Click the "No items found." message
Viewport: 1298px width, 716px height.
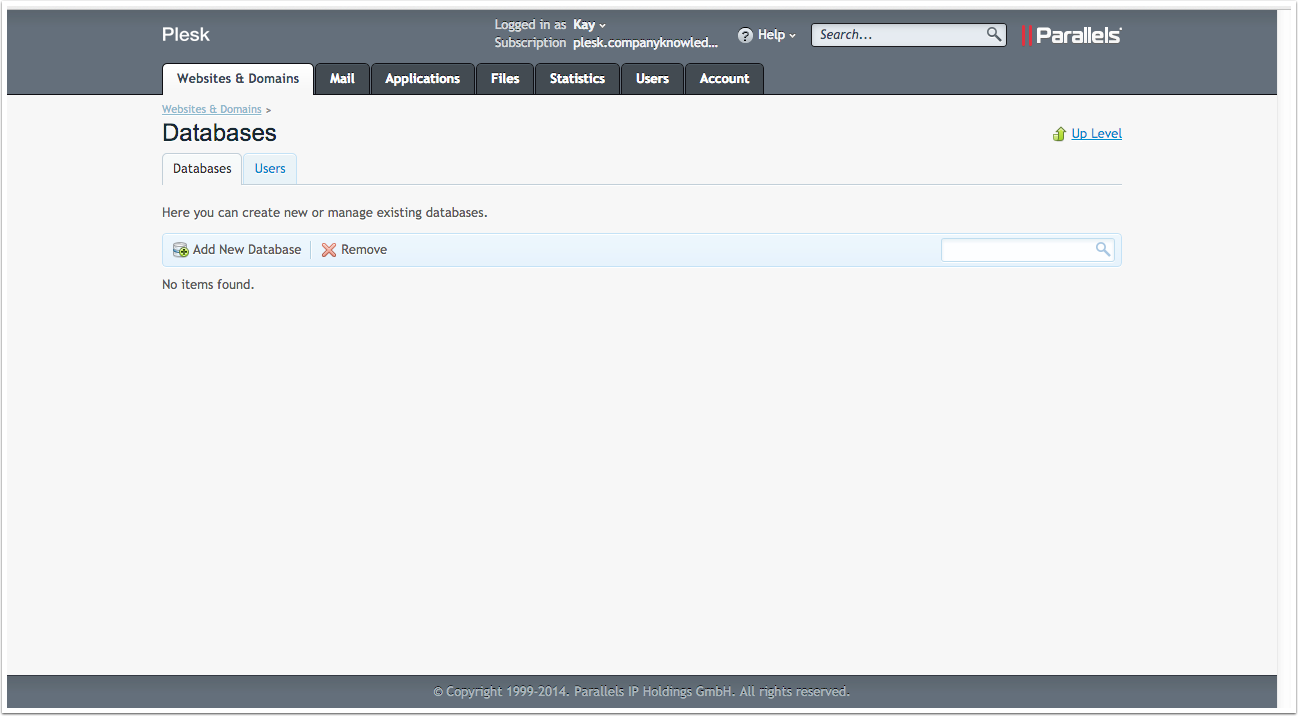tap(208, 285)
